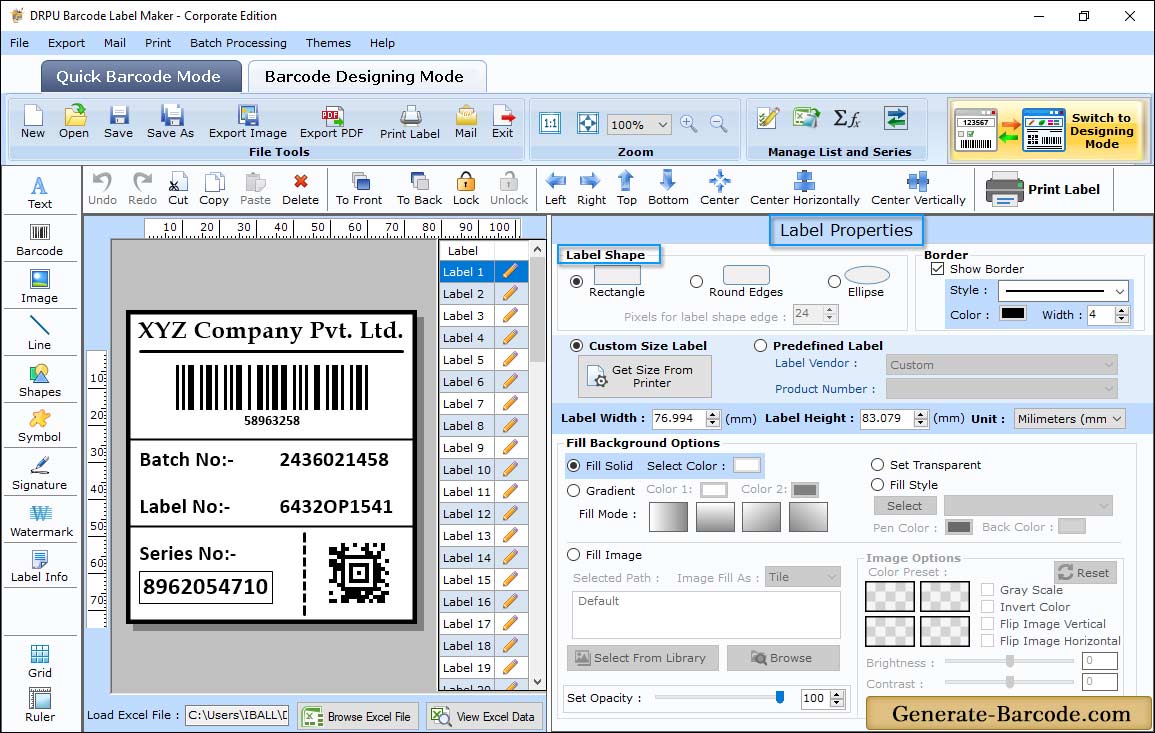Click the zoom in magnifier icon

pos(689,124)
